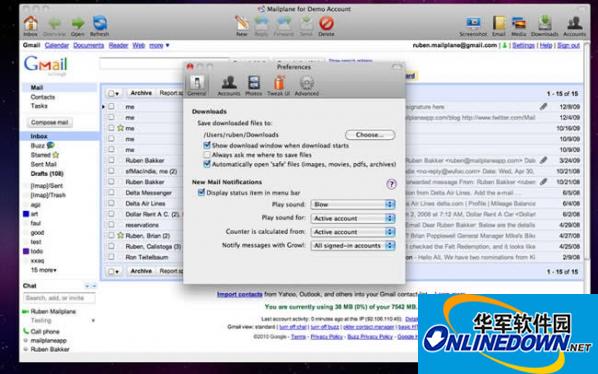The width and height of the screenshot is (598, 374).
Task: Click the star beside Starred label
Action: (56, 155)
